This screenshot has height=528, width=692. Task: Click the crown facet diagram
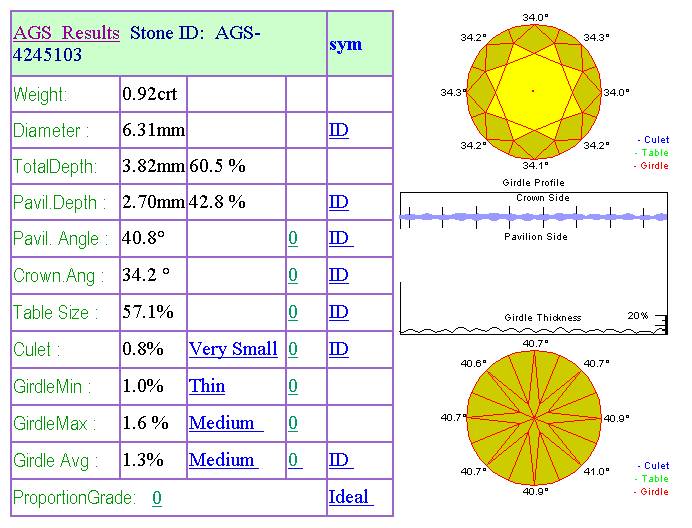tap(534, 92)
